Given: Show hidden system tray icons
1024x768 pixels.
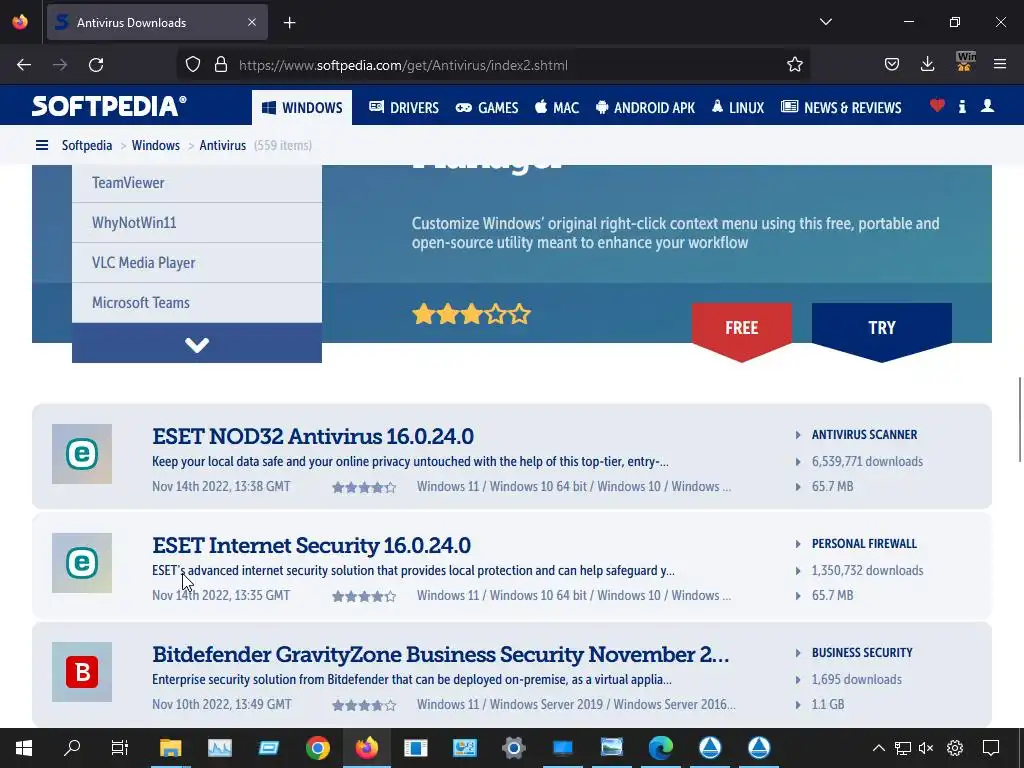Looking at the screenshot, I should 878,748.
